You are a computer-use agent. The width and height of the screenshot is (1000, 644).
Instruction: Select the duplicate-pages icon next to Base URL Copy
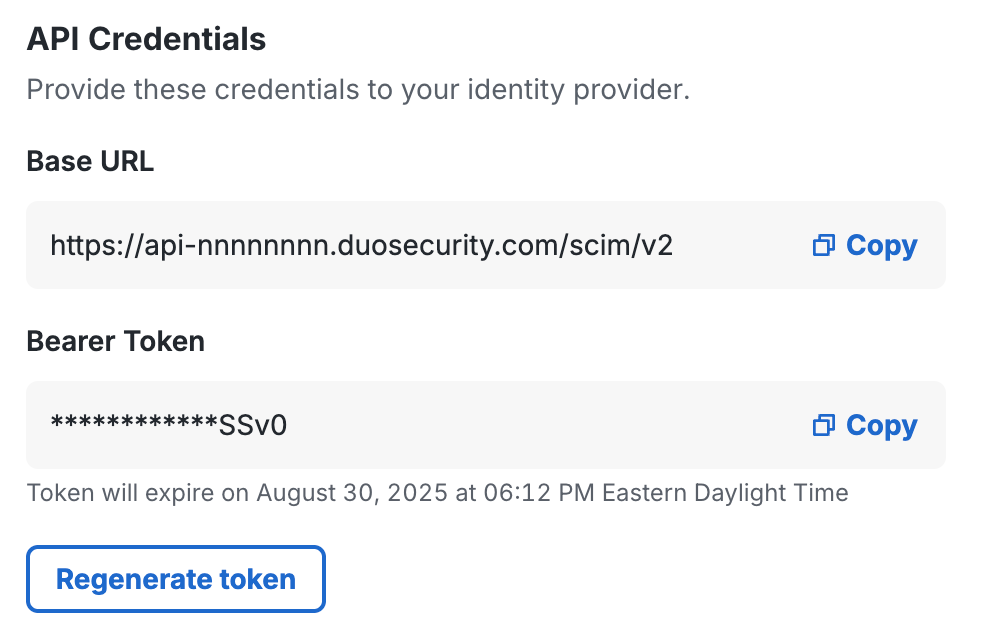click(823, 245)
